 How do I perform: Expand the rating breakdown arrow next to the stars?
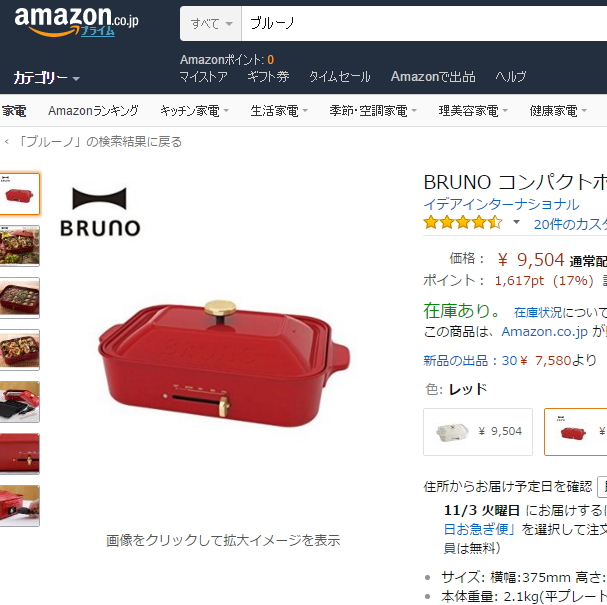click(x=516, y=222)
